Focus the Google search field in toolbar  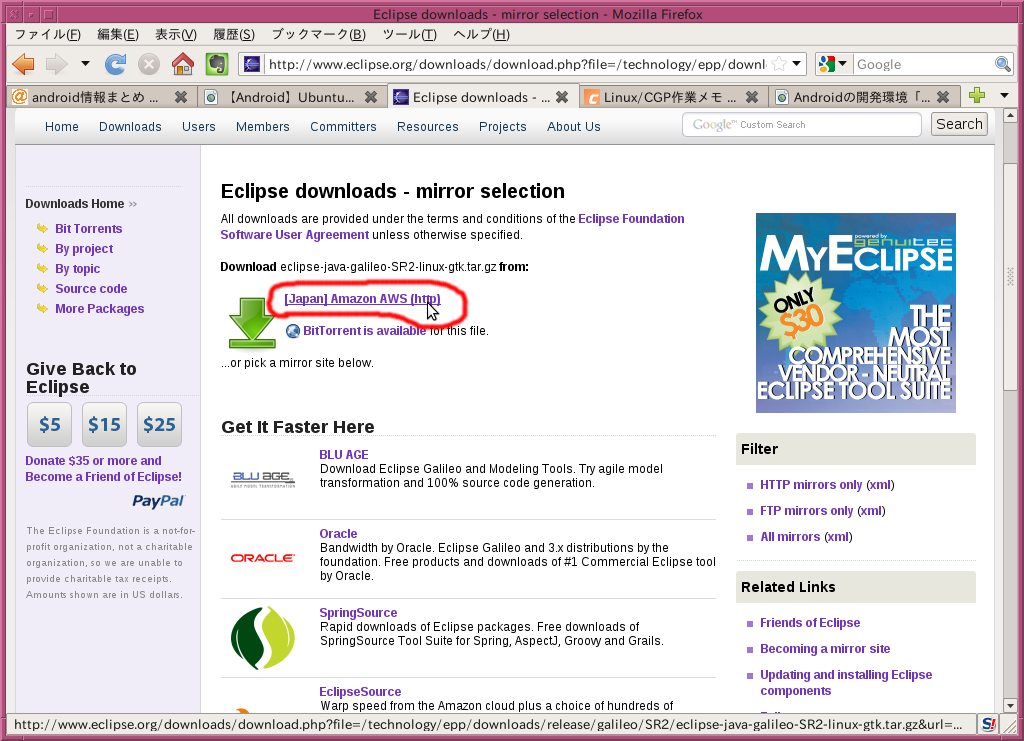coord(923,64)
